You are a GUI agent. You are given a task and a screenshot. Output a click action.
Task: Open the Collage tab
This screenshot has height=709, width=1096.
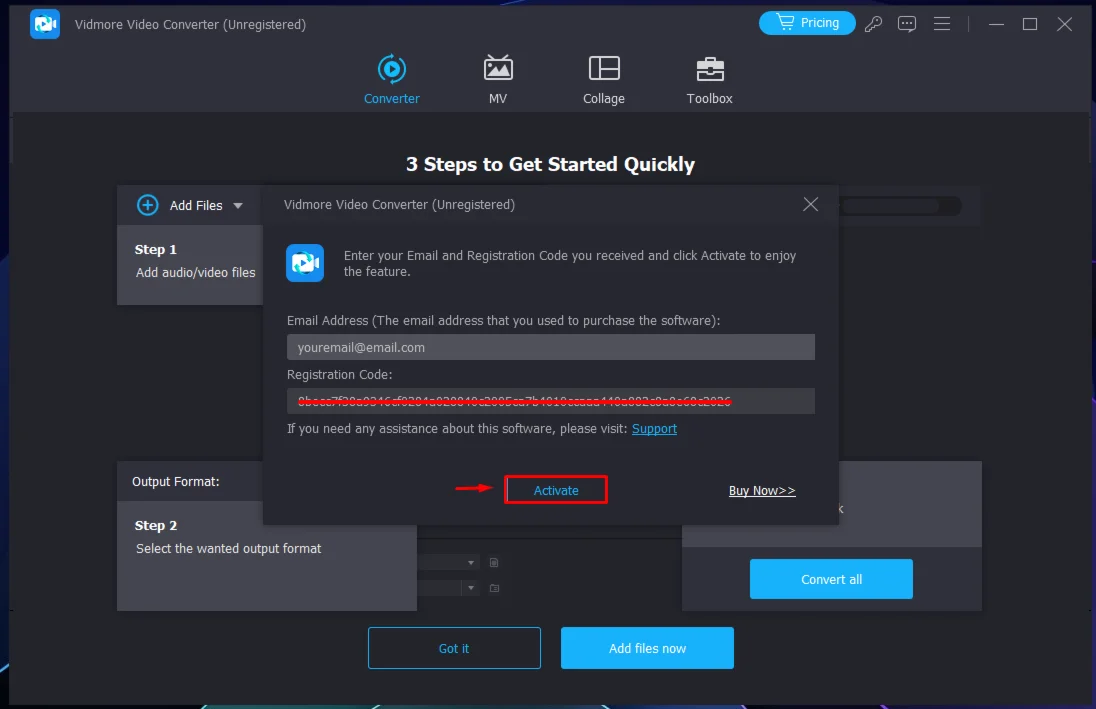(604, 80)
